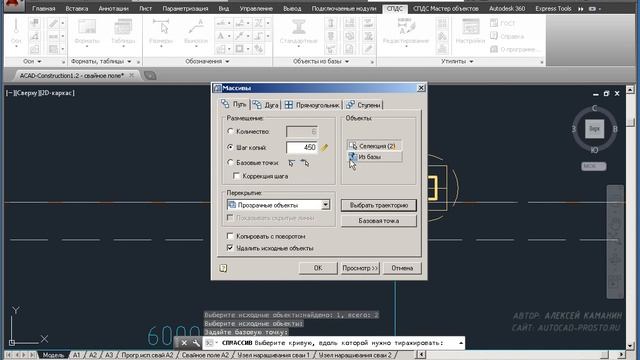Viewport: 640px width, 360px height.
Task: Click the Шаг копий value field showing 450
Action: coord(302,147)
